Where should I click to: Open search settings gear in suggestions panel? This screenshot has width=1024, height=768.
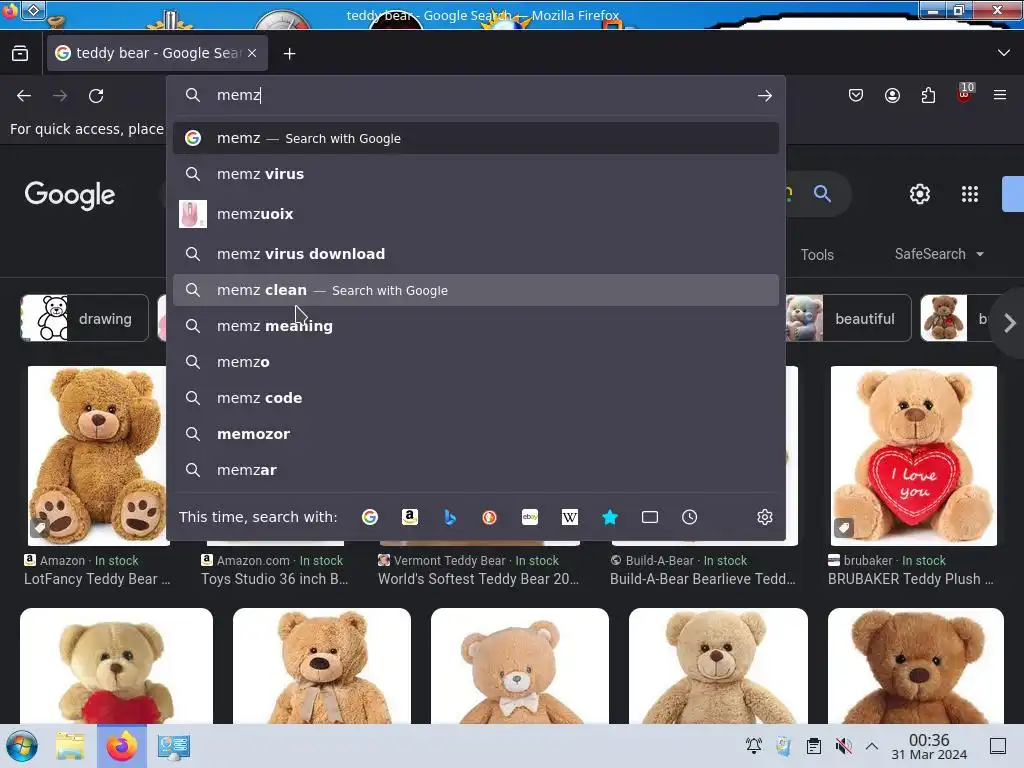pyautogui.click(x=765, y=517)
